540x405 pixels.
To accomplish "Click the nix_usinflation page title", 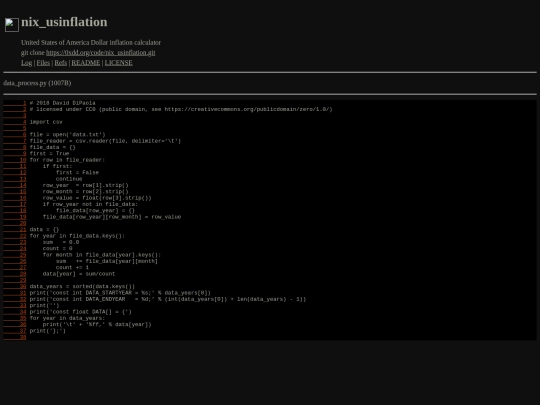I will pyautogui.click(x=64, y=22).
